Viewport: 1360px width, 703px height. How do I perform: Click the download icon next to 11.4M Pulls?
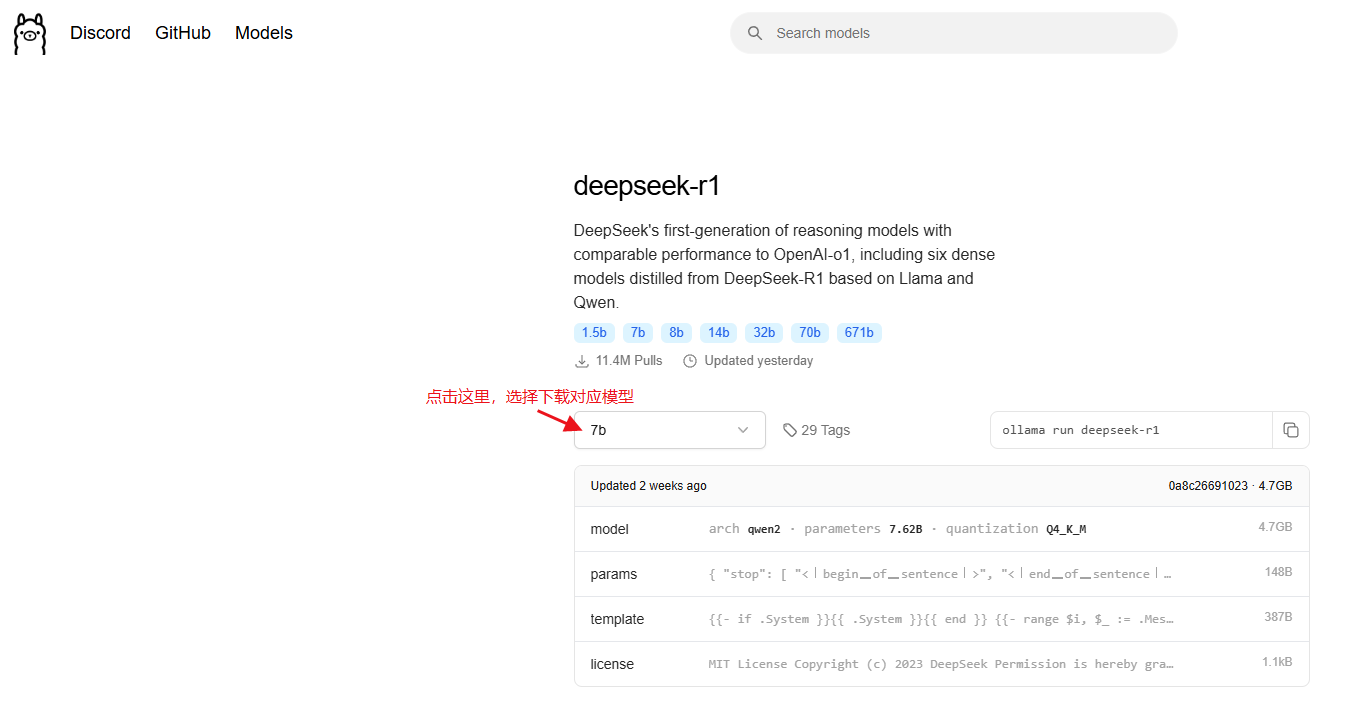tap(582, 360)
